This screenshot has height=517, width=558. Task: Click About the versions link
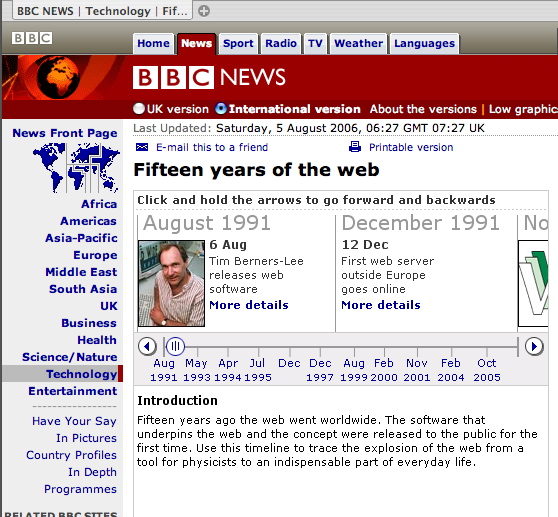tap(423, 109)
